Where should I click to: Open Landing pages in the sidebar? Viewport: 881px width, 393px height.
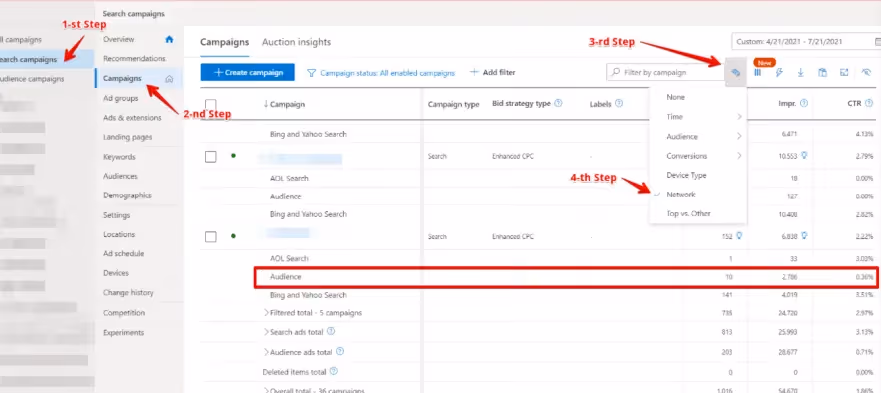[x=128, y=137]
